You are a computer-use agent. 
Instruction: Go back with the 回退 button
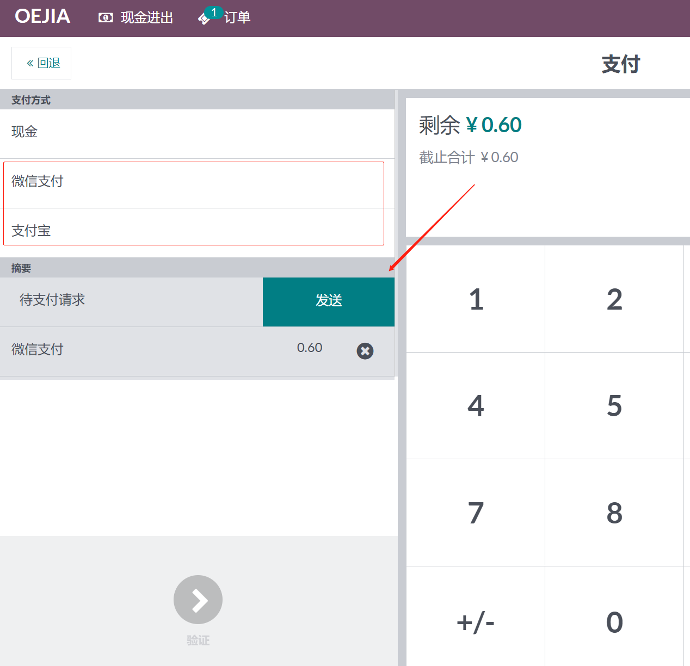43,63
